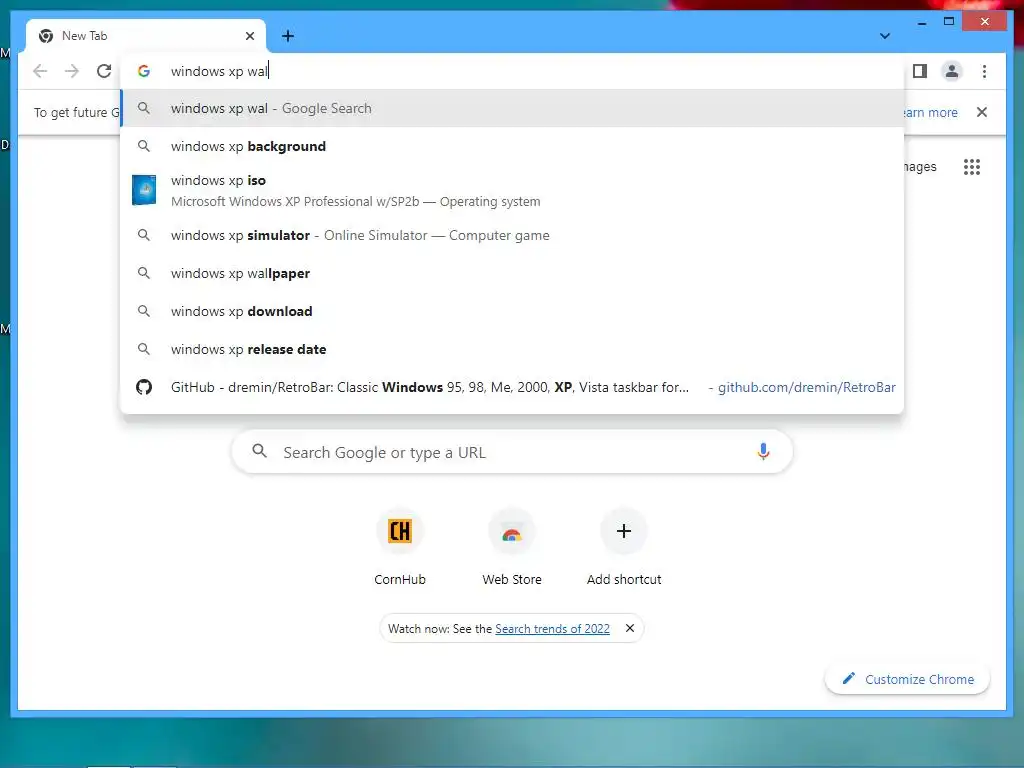Open github.com/dremin/RetroBar link
The image size is (1024, 768).
pos(807,387)
